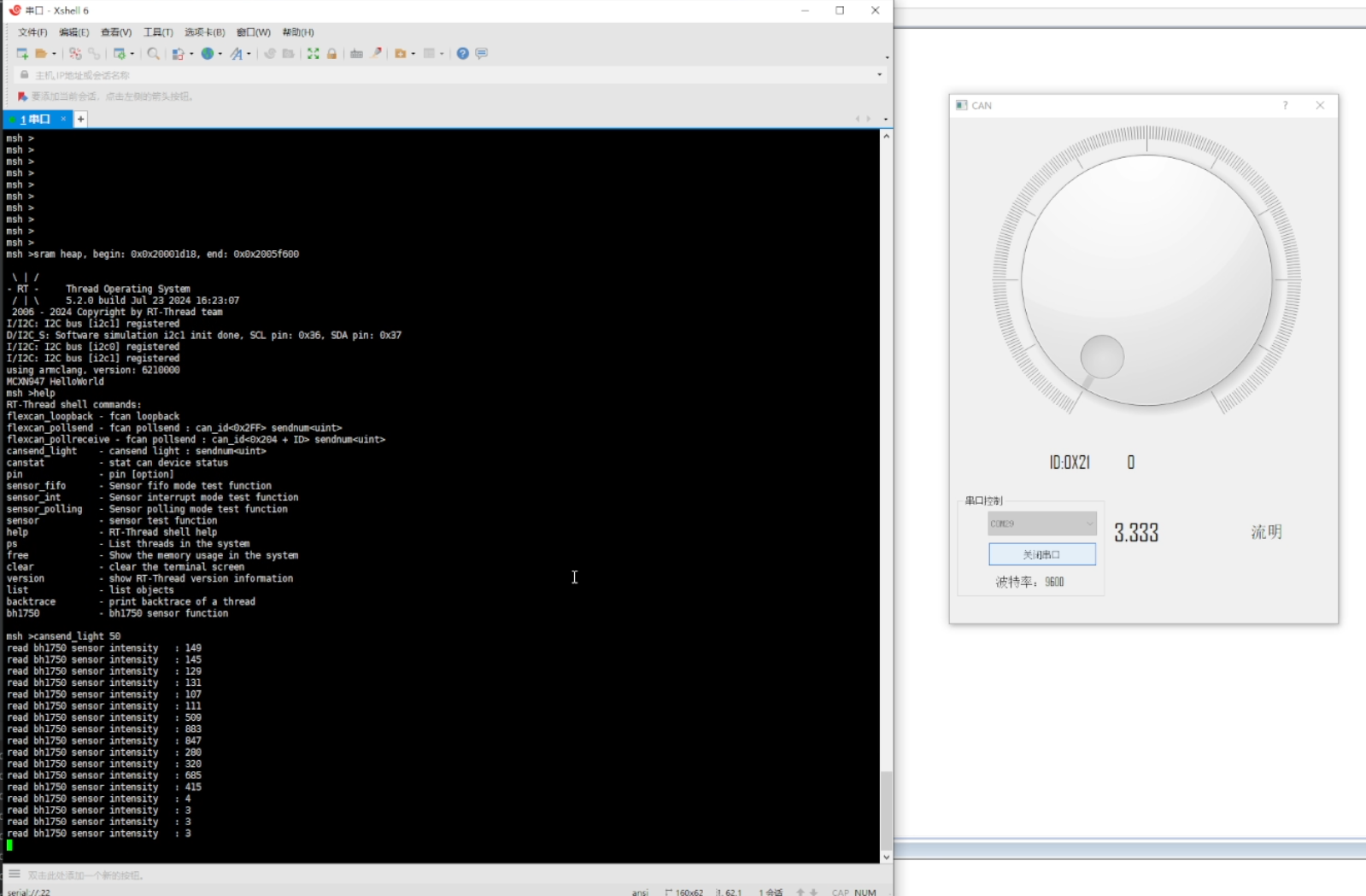This screenshot has width=1366, height=896.
Task: Open the 选项卡(B) menu
Action: tap(205, 32)
